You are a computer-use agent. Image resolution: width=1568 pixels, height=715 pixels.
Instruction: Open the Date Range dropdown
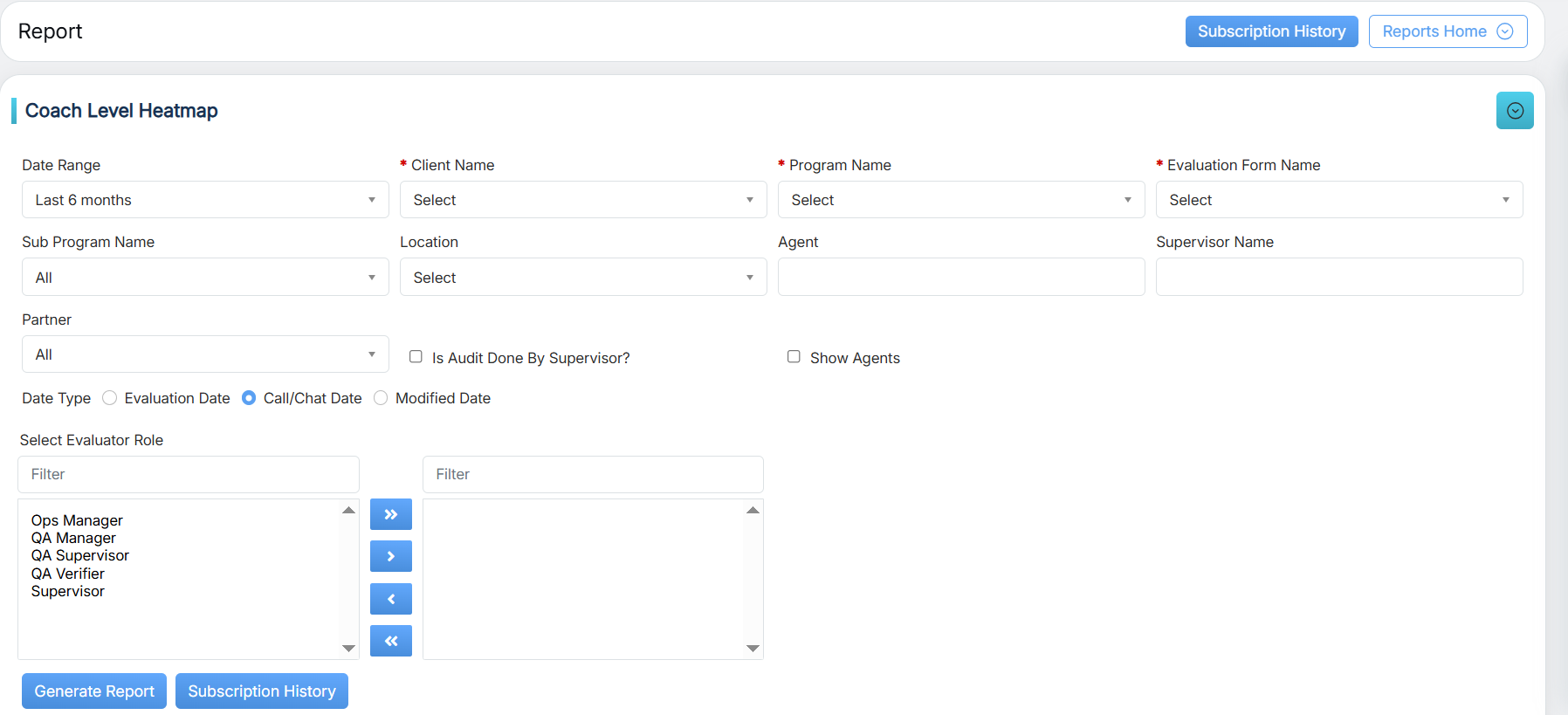click(205, 200)
